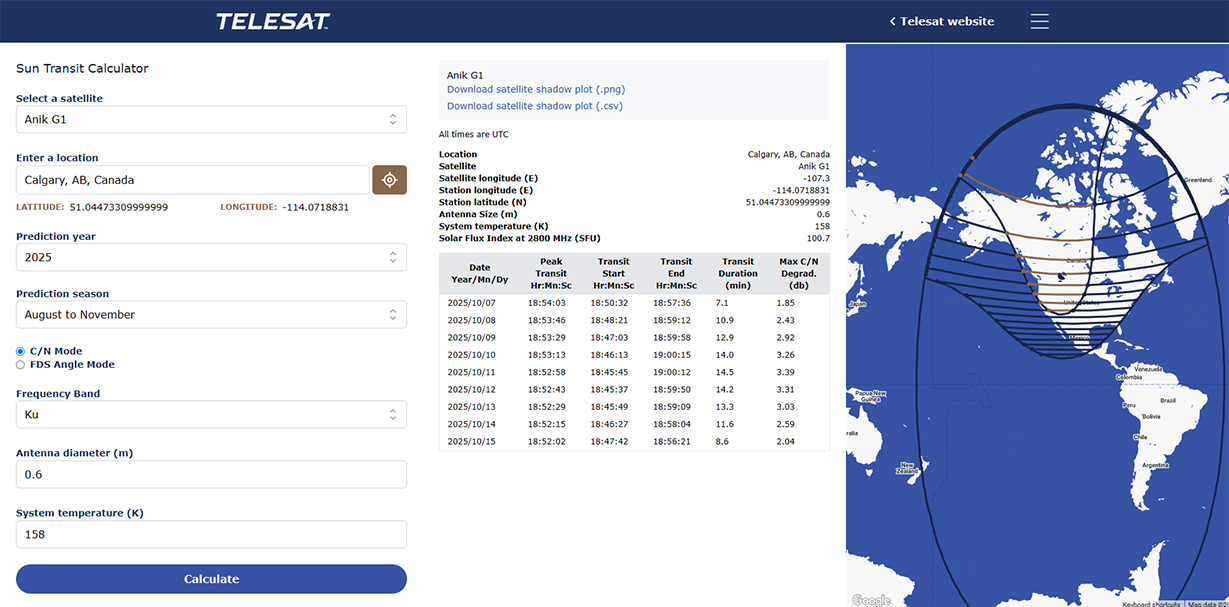Click date cell 2025/10/12
Viewport: 1229px width, 607px height.
click(471, 389)
